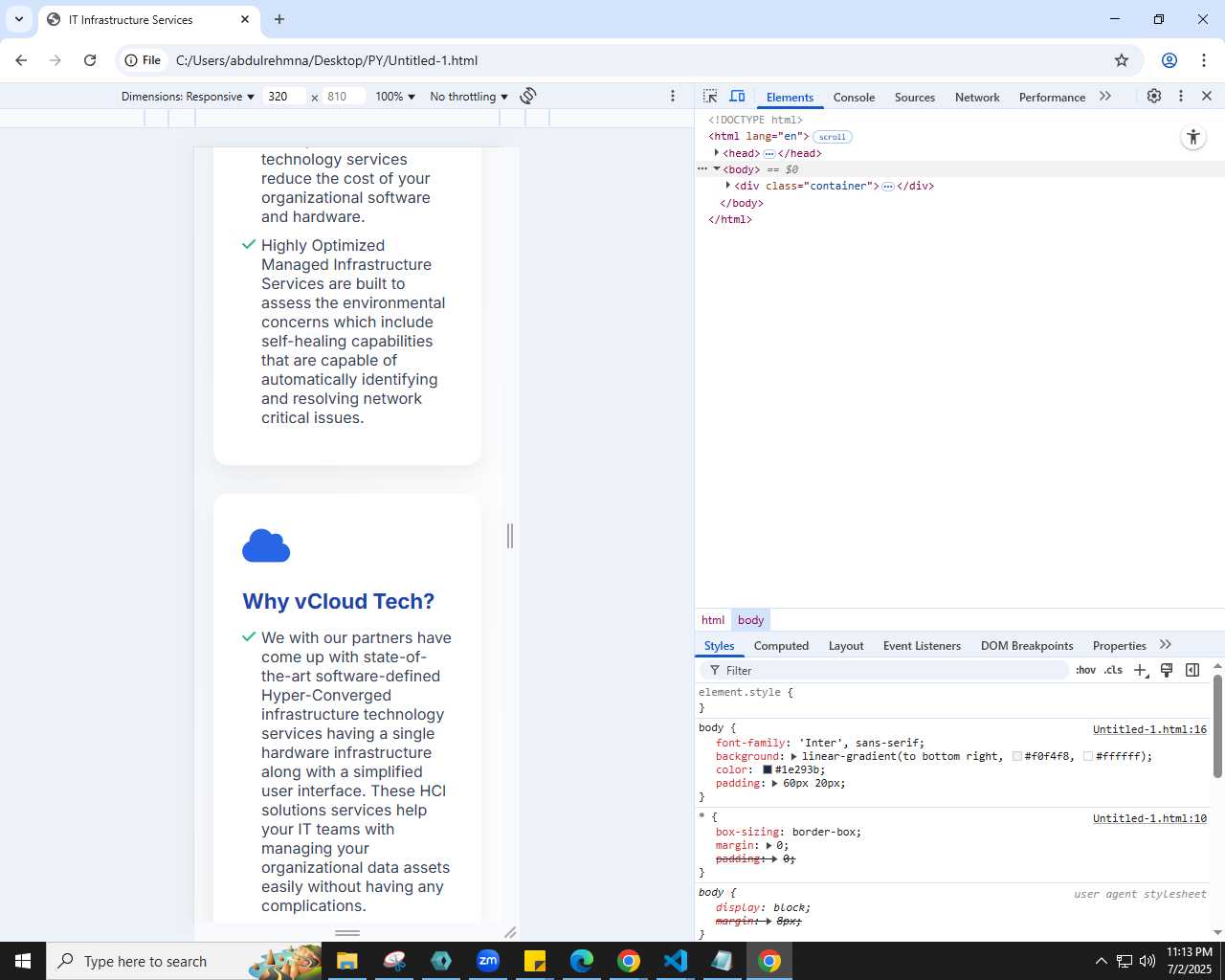Switch to the Sources tab
Screen dimensions: 1225x980
coord(914,97)
